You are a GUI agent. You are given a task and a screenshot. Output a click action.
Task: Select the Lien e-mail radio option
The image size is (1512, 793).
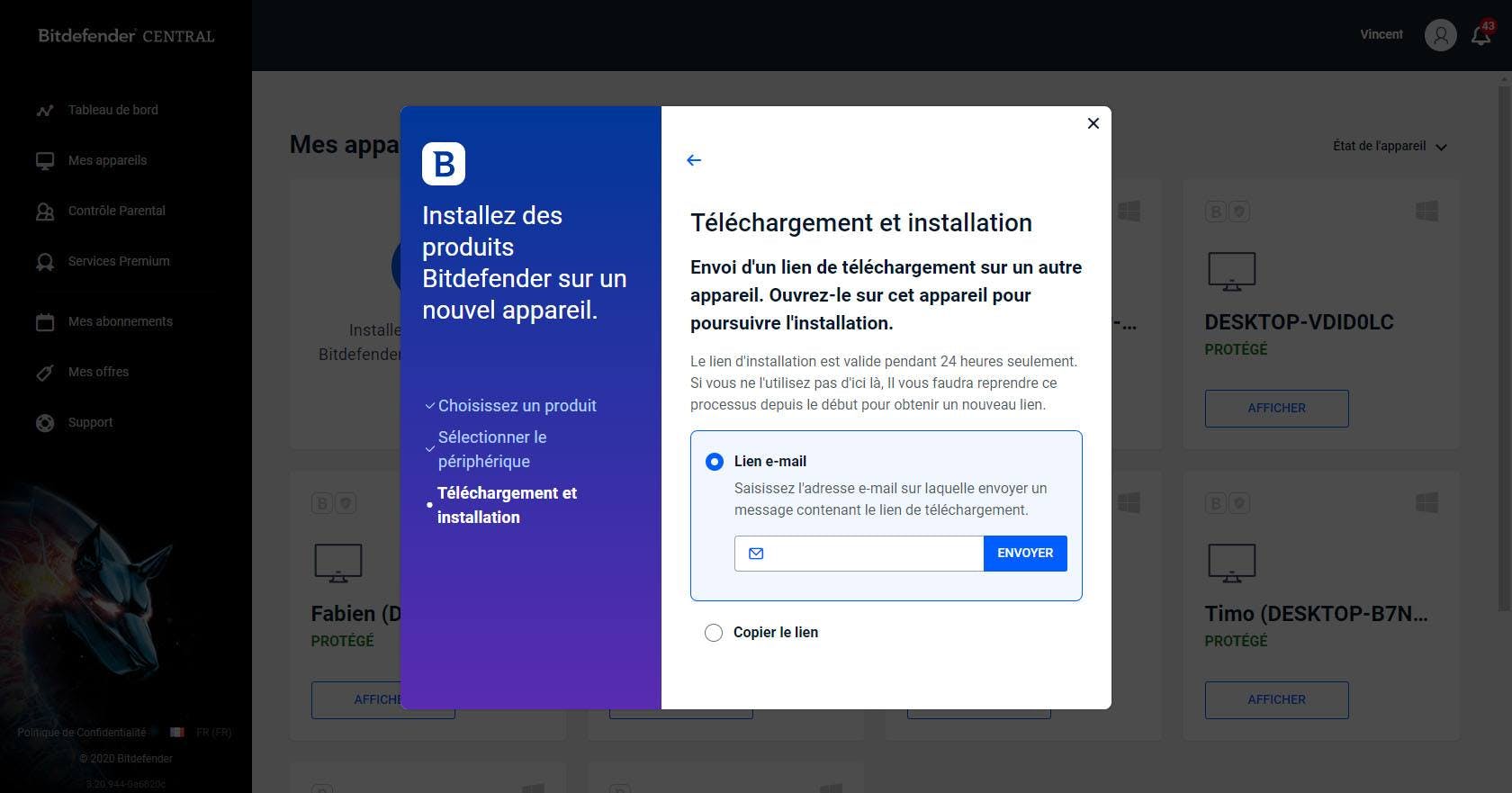(x=715, y=462)
